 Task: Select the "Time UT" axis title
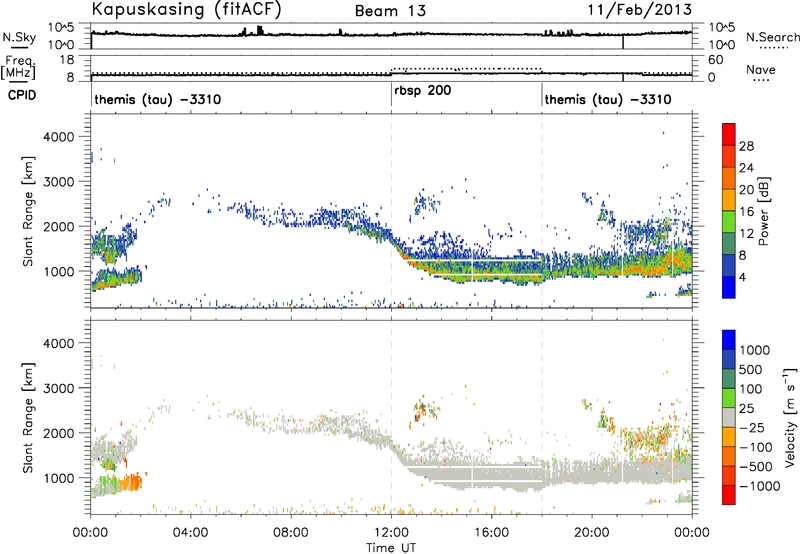coord(391,548)
